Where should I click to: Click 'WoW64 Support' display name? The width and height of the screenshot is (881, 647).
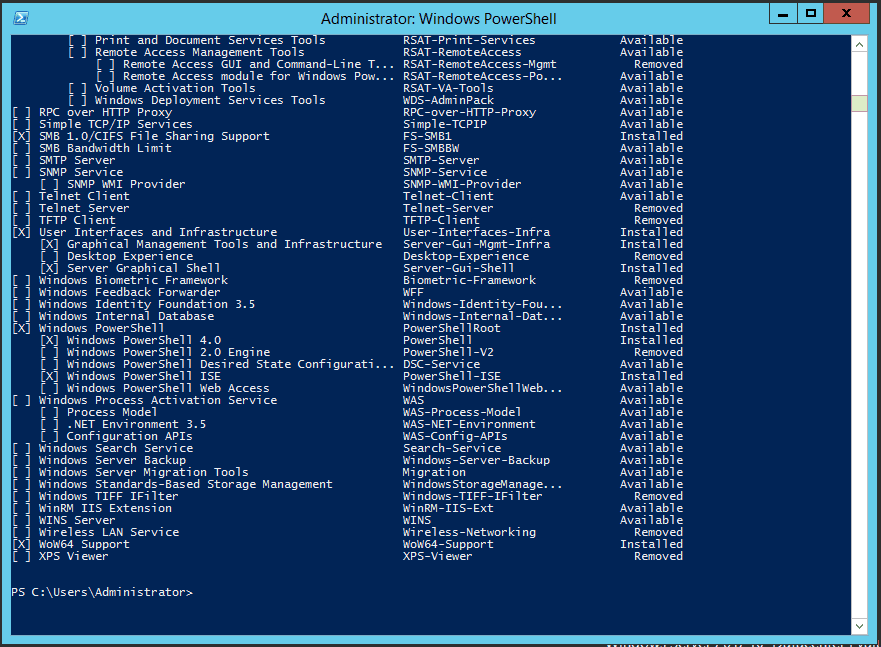(x=84, y=544)
